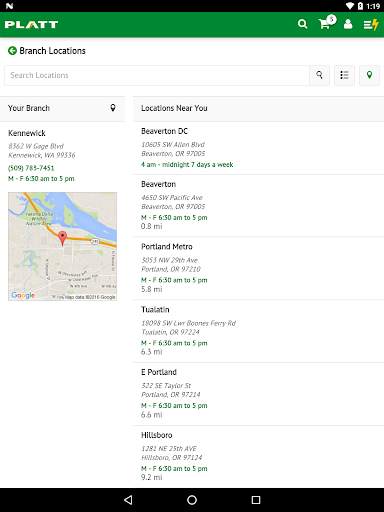Open the Hillsboro location

click(258, 457)
